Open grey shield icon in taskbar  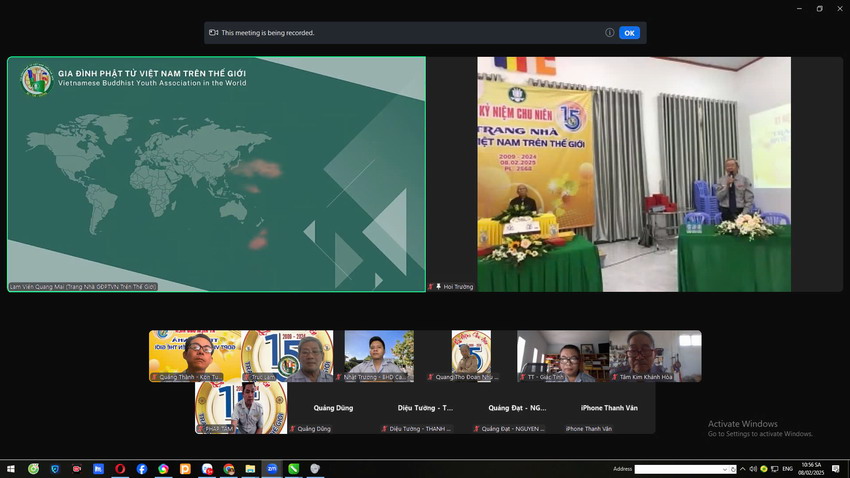tap(315, 469)
